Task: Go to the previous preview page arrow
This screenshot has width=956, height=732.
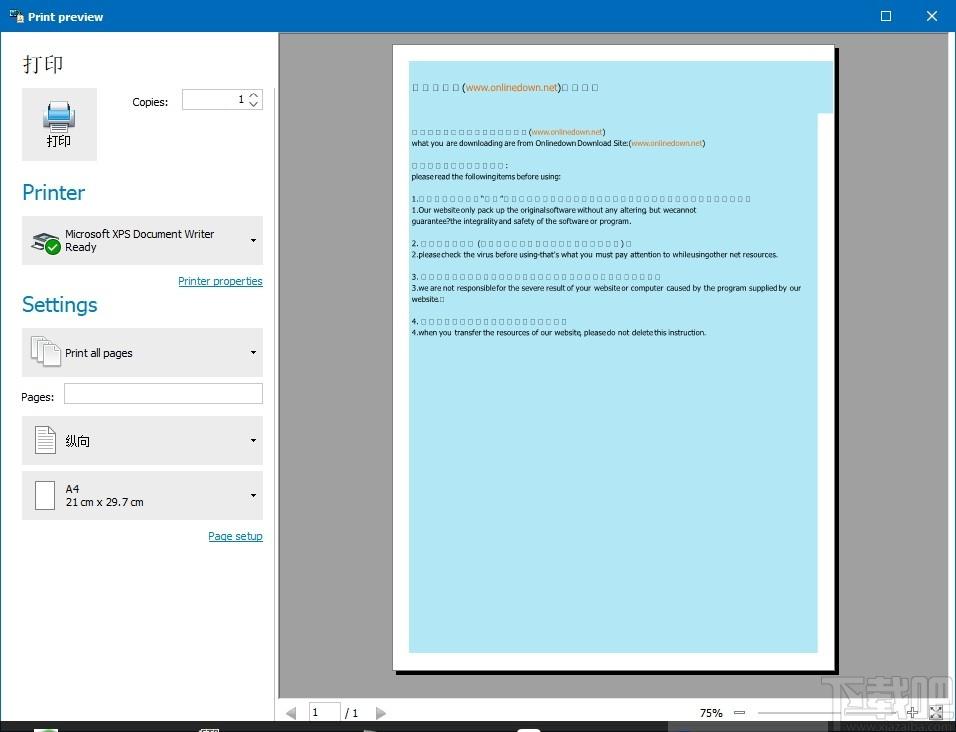Action: 291,712
